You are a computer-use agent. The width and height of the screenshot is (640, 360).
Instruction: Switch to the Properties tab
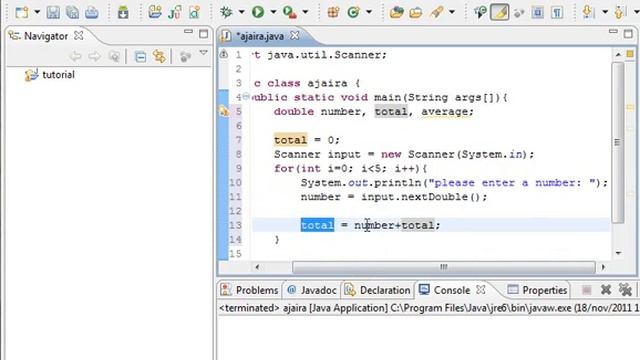click(x=537, y=290)
